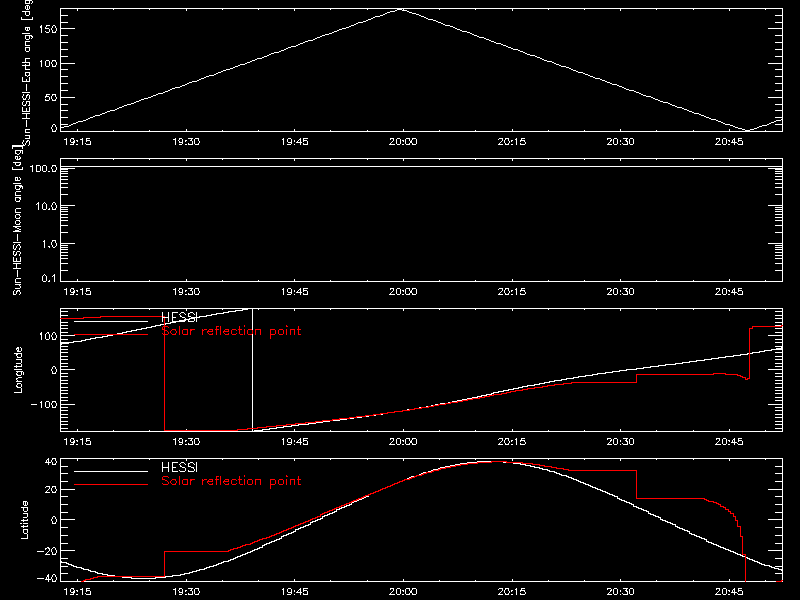Pick 20:00 label under the Moon angle plot

coord(403,292)
